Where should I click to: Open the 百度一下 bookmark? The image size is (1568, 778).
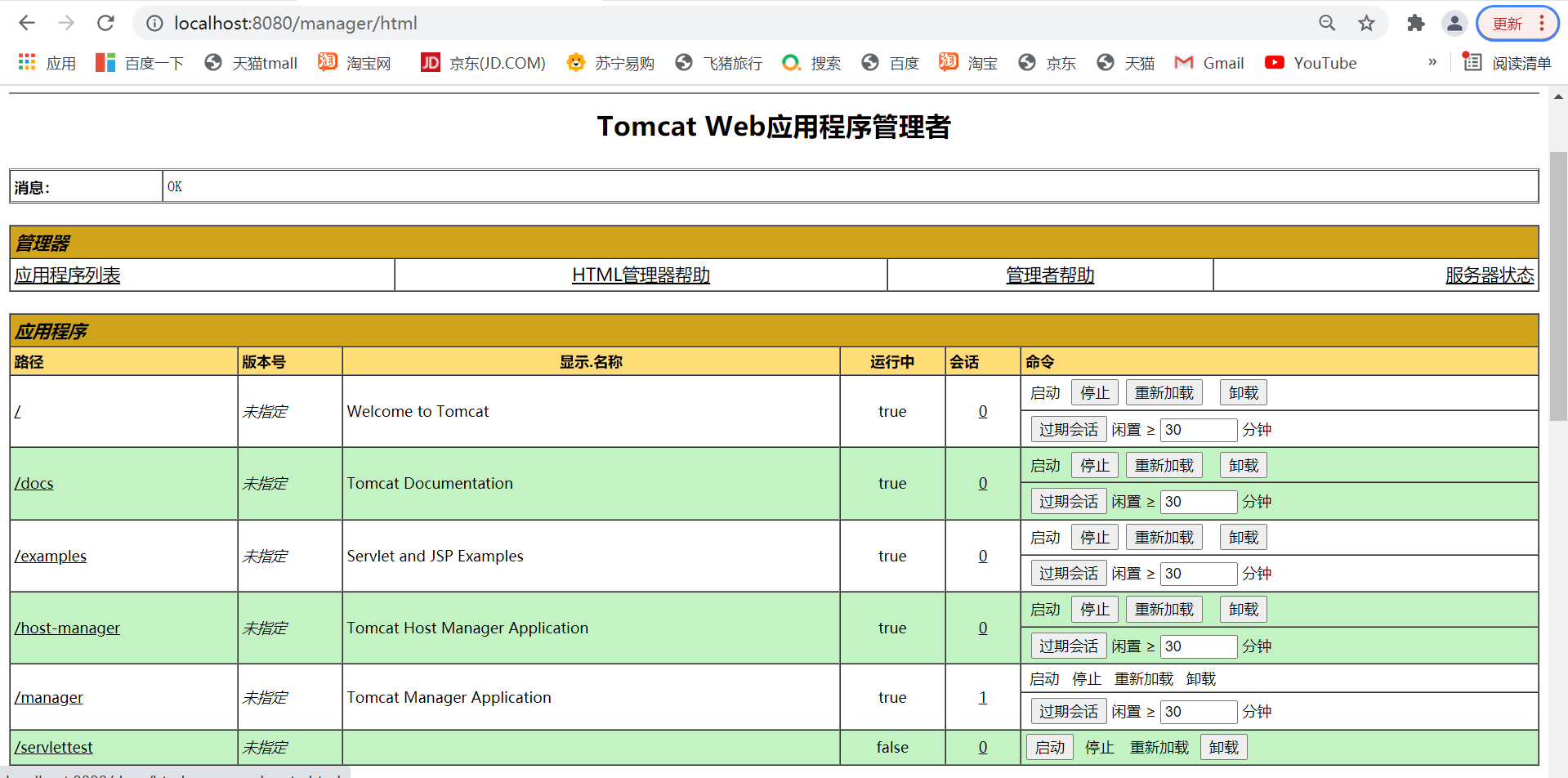pyautogui.click(x=140, y=63)
